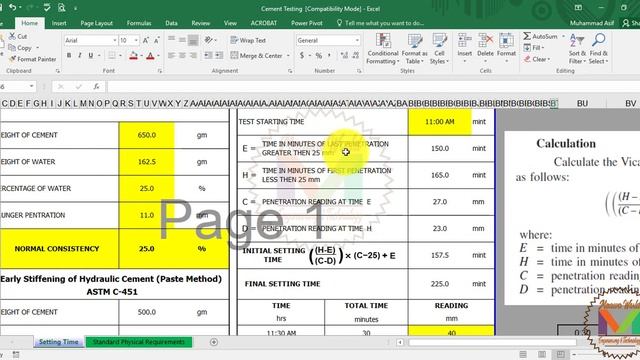Image resolution: width=640 pixels, height=360 pixels.
Task: Click the Cut scissors icon
Action: coord(12,36)
